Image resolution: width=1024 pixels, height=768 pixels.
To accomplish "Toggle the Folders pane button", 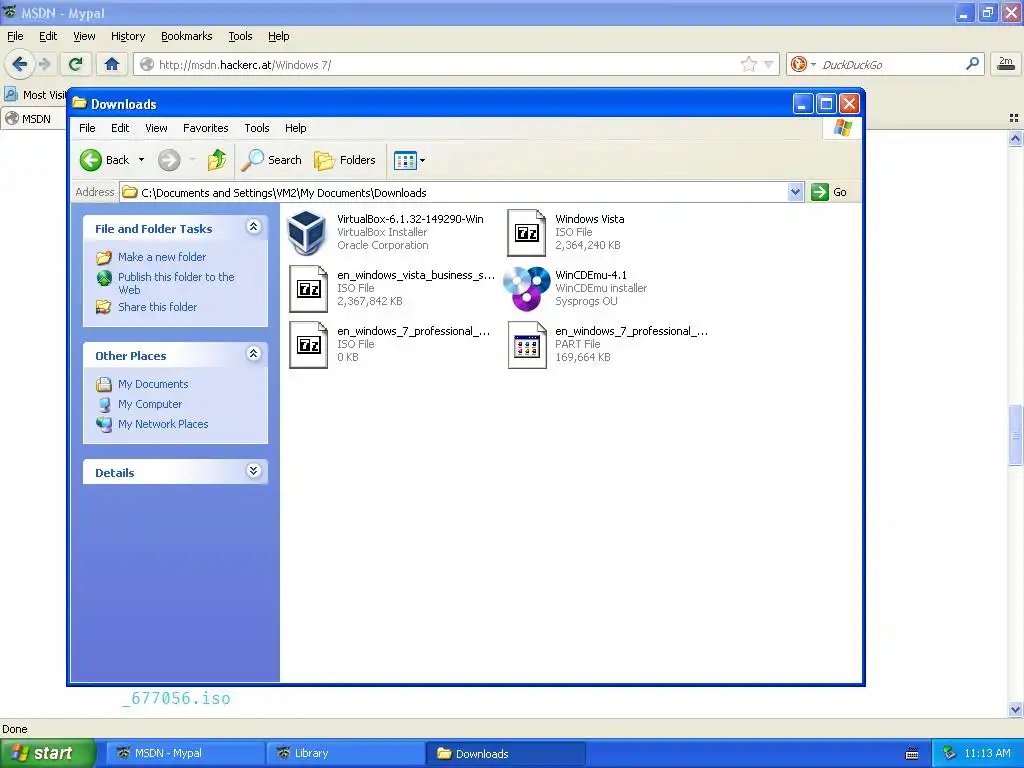I will click(x=345, y=160).
